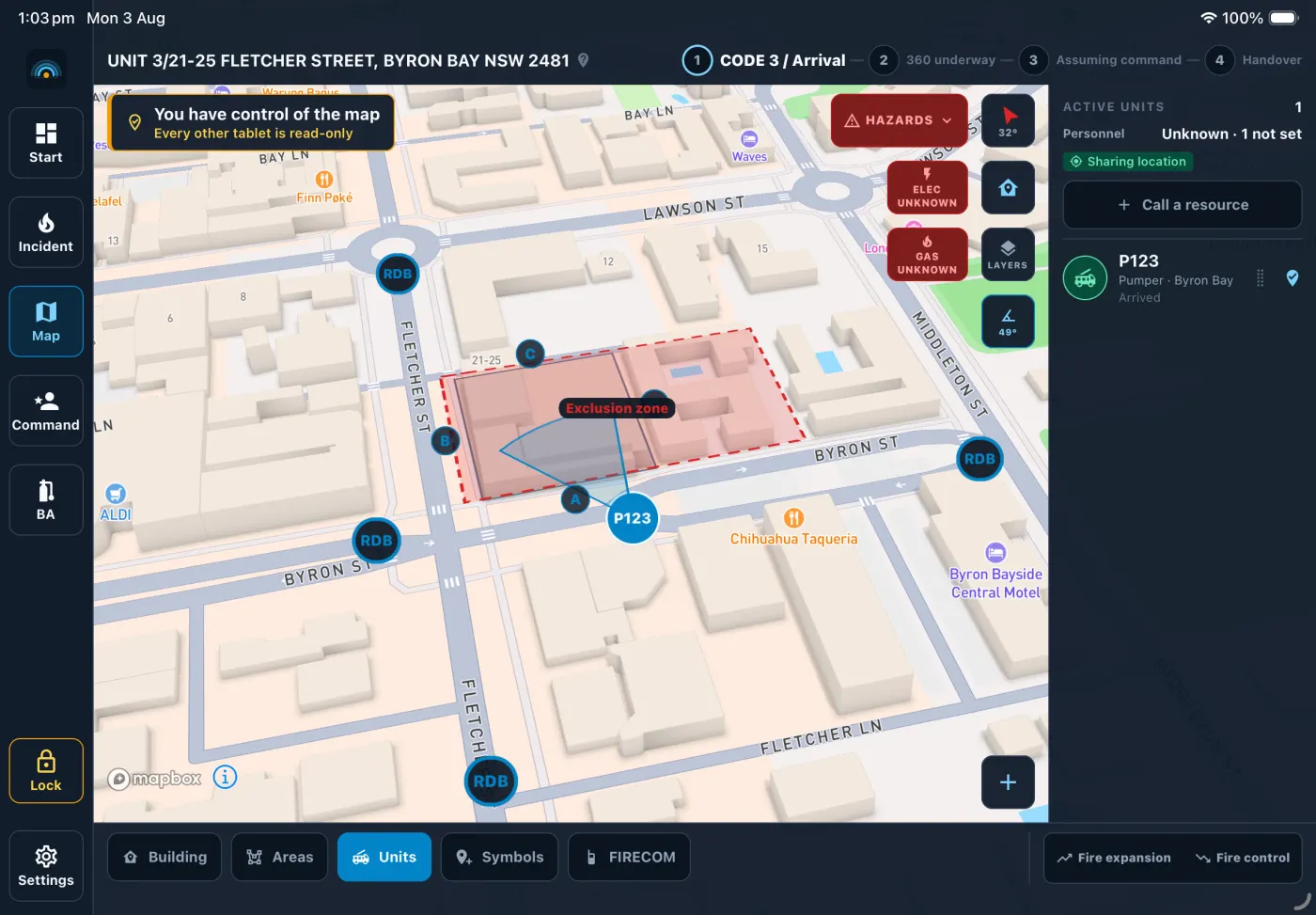This screenshot has height=915, width=1316.
Task: Toggle Sharing location badge
Action: coord(1128,162)
